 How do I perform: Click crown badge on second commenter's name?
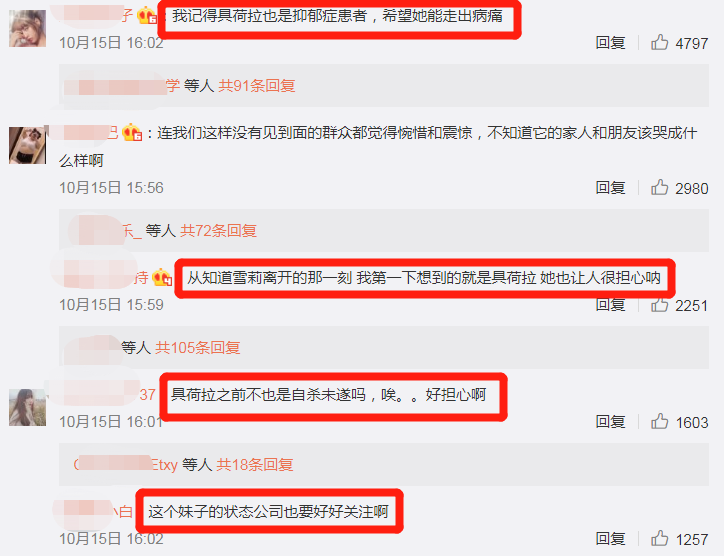pyautogui.click(x=132, y=133)
